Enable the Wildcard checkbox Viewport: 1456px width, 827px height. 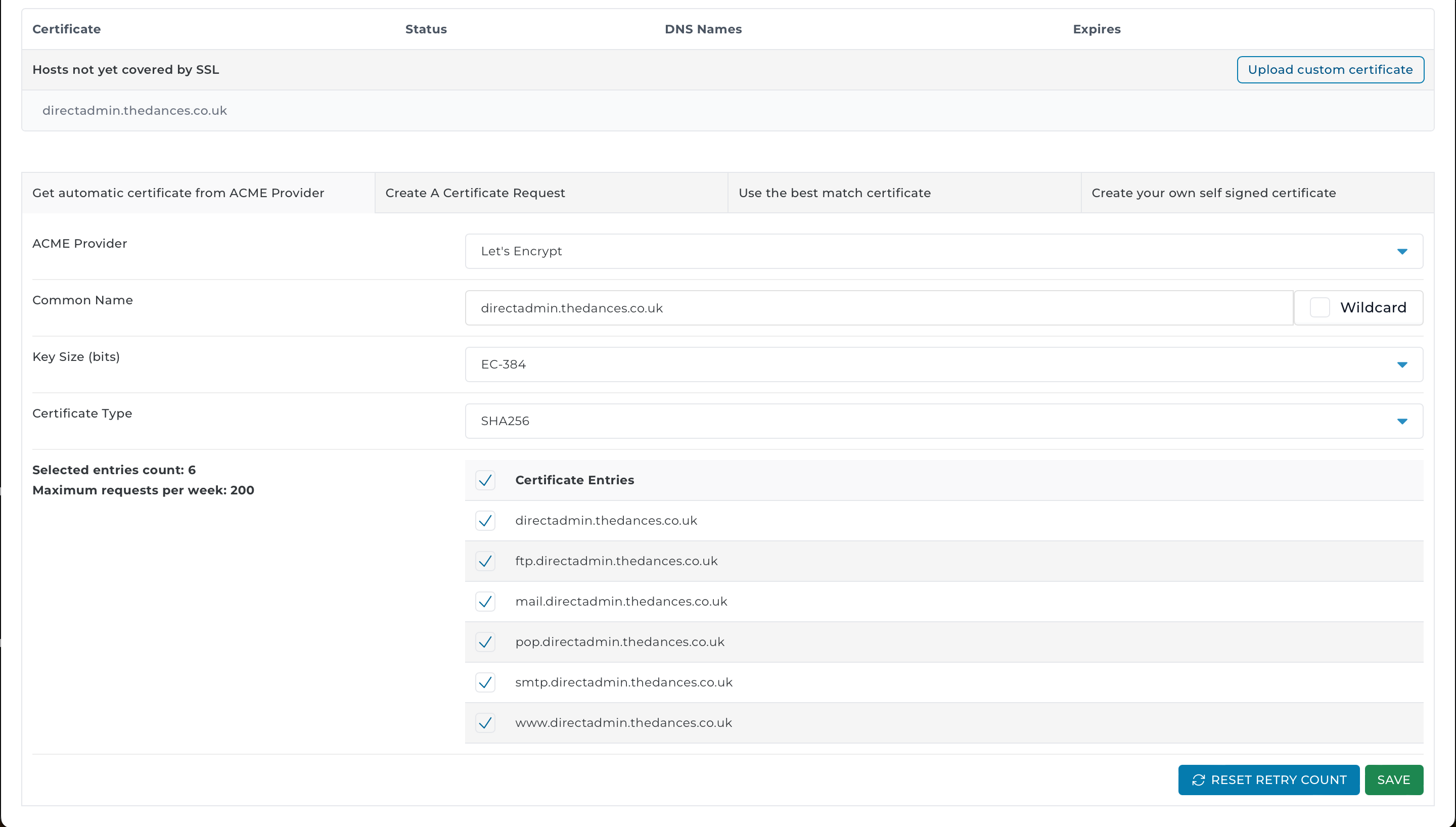[1319, 307]
